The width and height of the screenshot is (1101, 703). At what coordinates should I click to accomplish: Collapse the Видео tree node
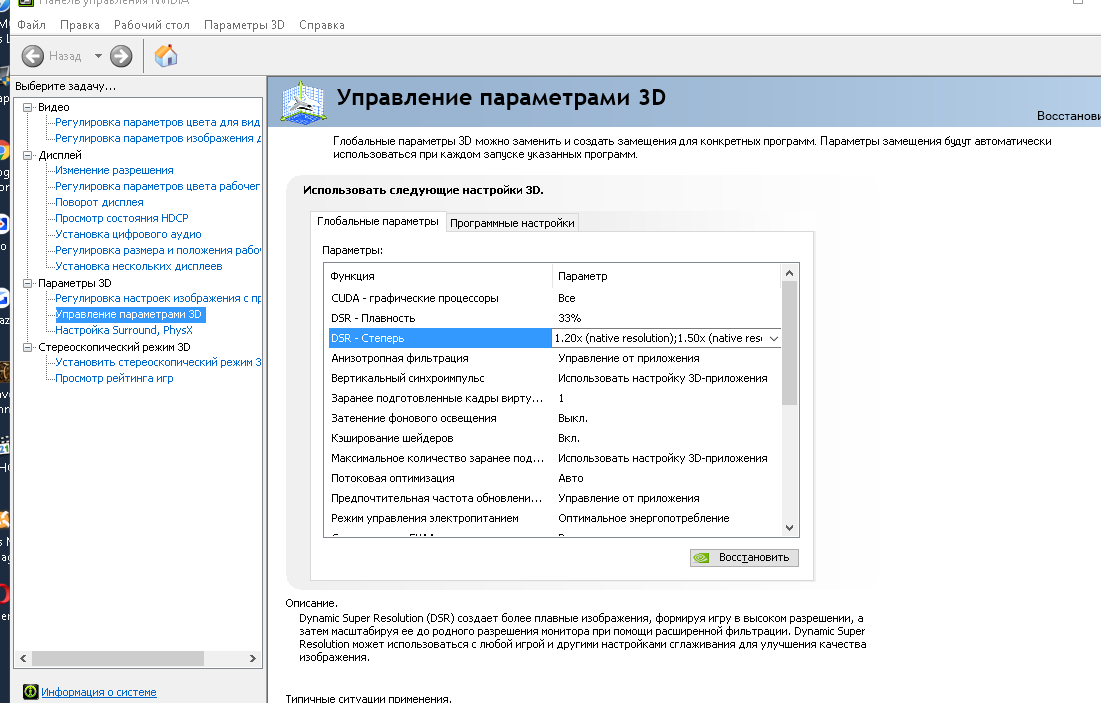click(29, 107)
